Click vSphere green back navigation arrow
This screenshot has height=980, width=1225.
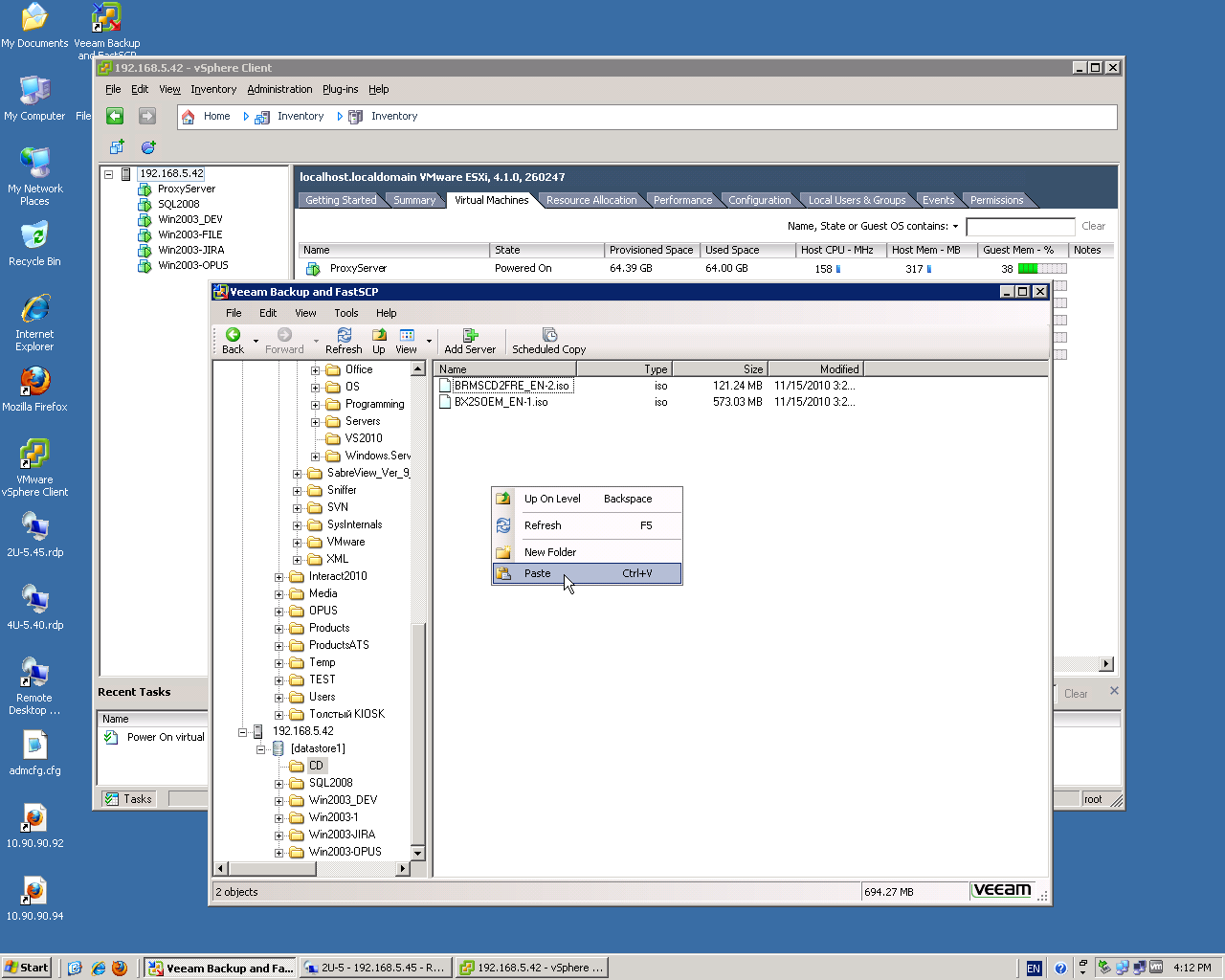[115, 116]
